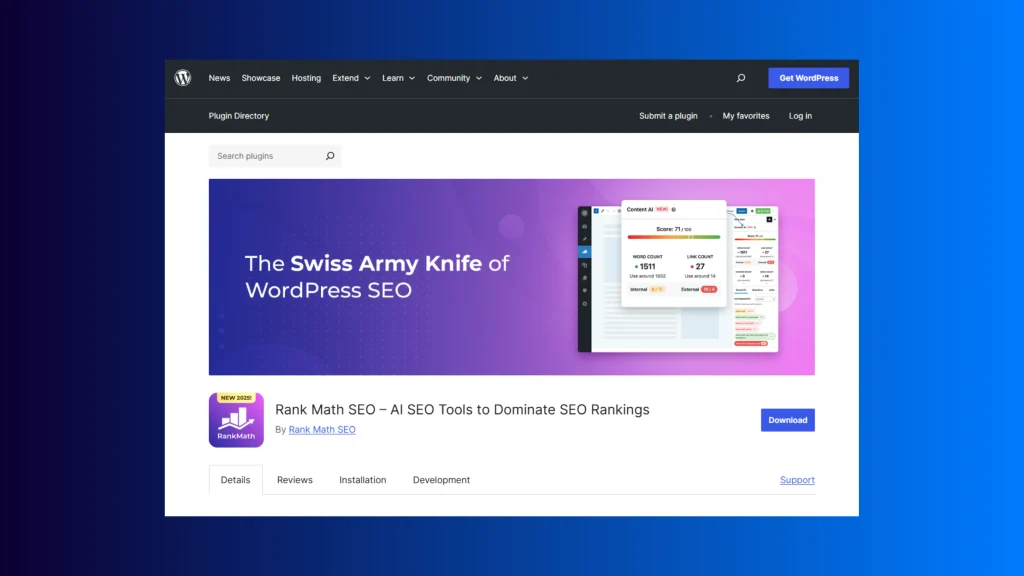The height and width of the screenshot is (576, 1024).
Task: Open the My favorites link
Action: point(746,116)
